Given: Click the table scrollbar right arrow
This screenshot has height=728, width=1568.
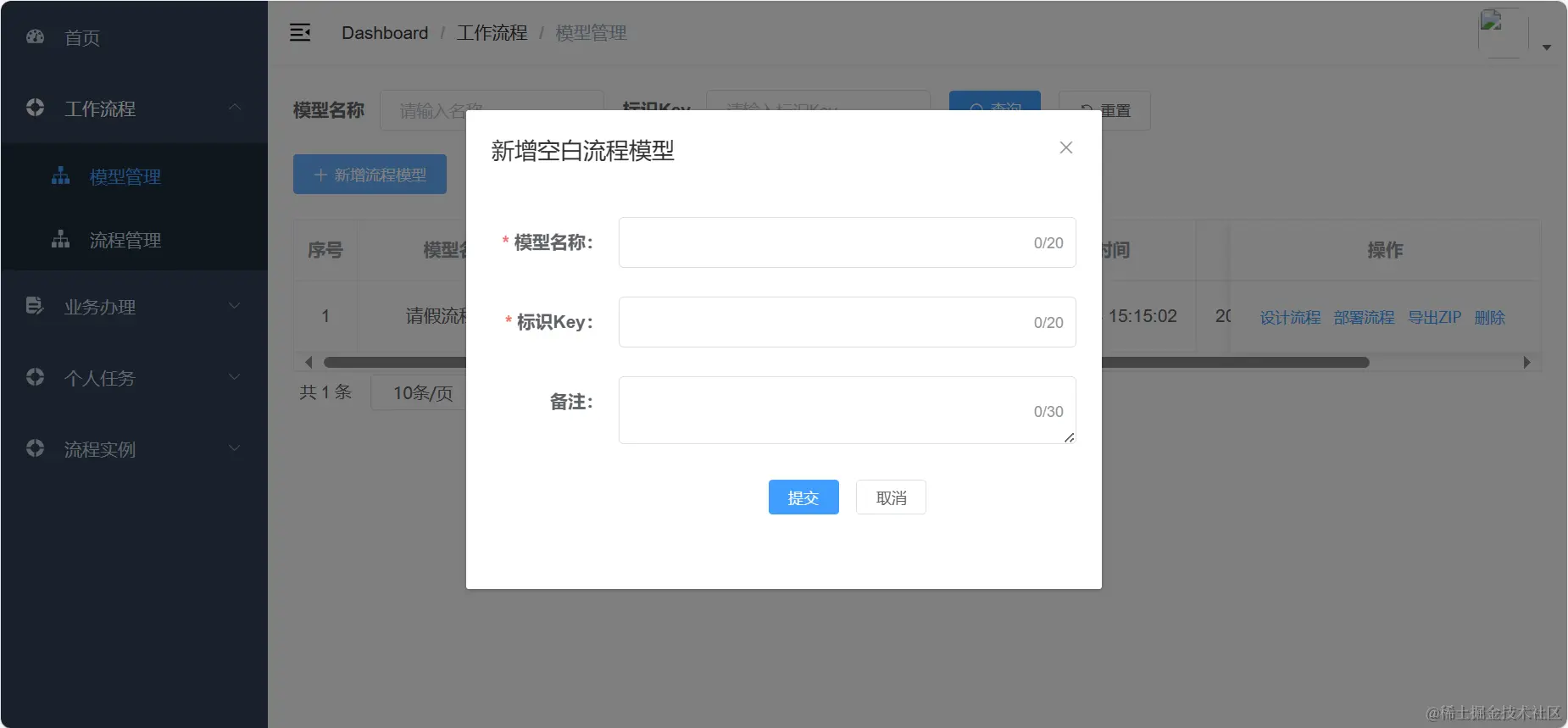Looking at the screenshot, I should click(1527, 362).
